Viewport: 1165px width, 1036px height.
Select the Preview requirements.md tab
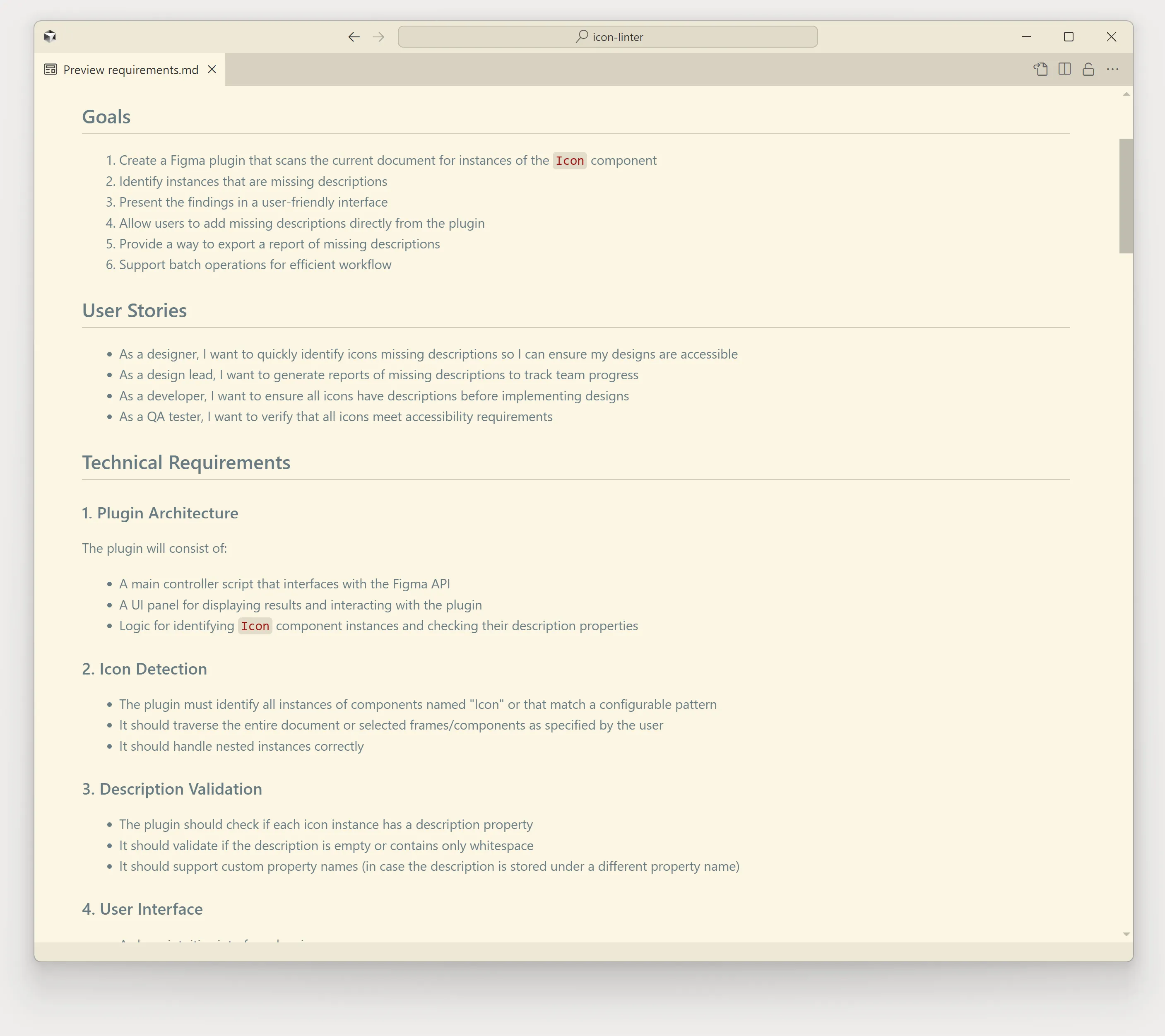(x=130, y=70)
